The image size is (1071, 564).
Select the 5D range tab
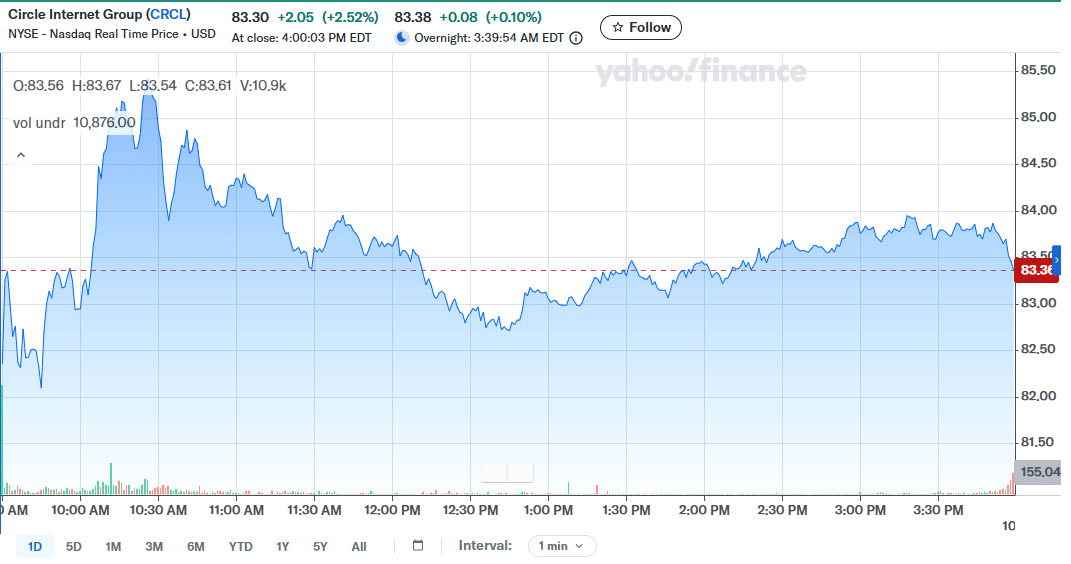click(74, 546)
